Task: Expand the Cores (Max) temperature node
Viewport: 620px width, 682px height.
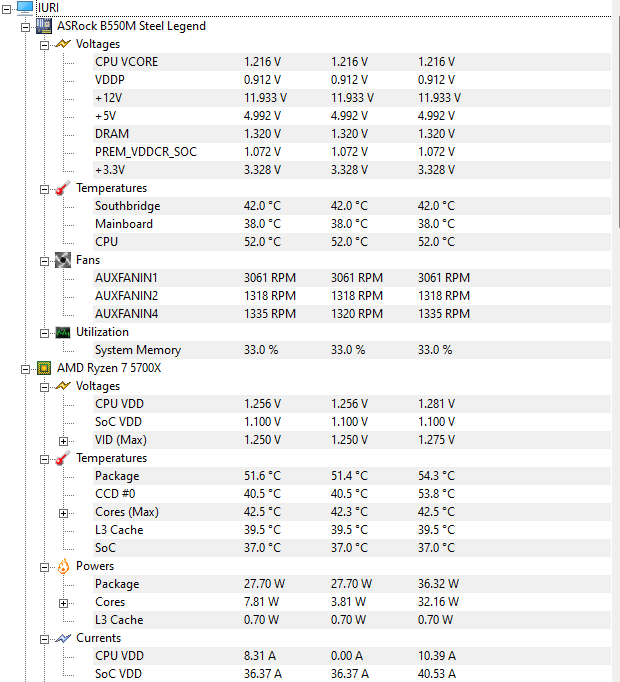Action: coord(64,513)
